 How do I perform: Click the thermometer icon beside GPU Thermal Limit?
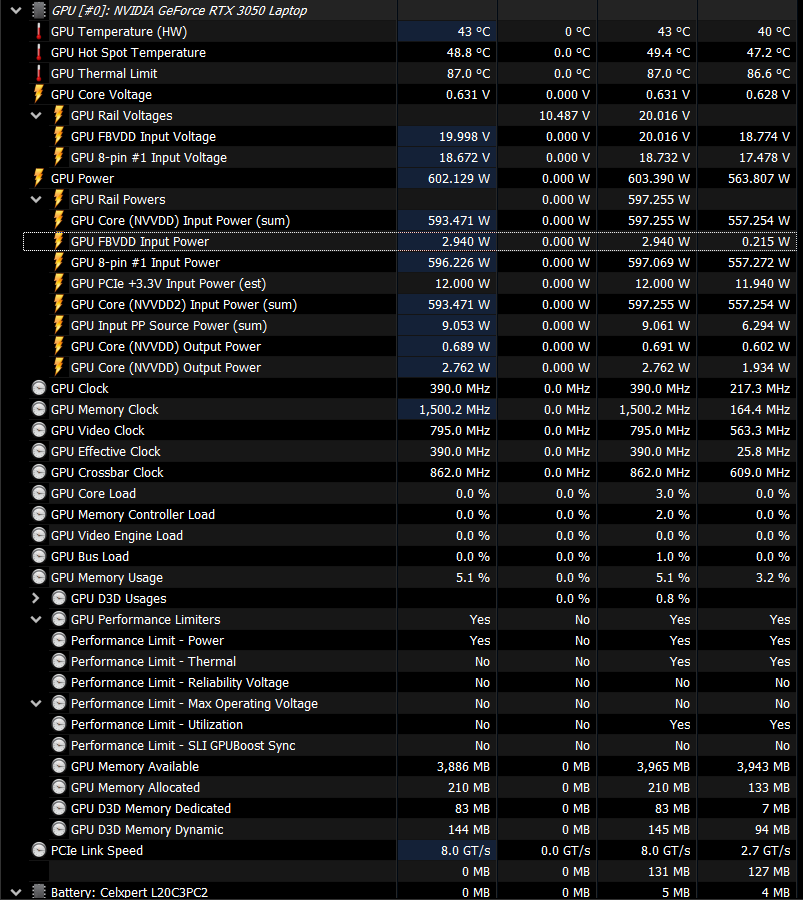pyautogui.click(x=39, y=74)
